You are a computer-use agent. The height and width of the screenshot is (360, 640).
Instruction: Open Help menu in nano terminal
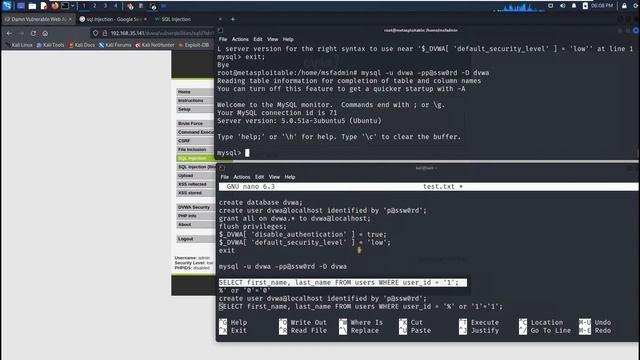click(290, 177)
